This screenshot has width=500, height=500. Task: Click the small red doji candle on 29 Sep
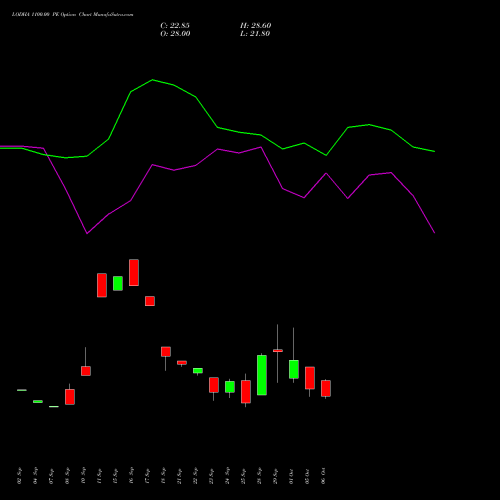point(278,351)
